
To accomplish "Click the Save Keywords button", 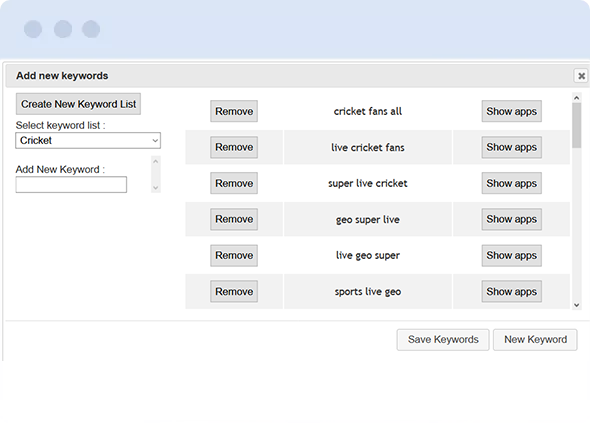I will (443, 340).
